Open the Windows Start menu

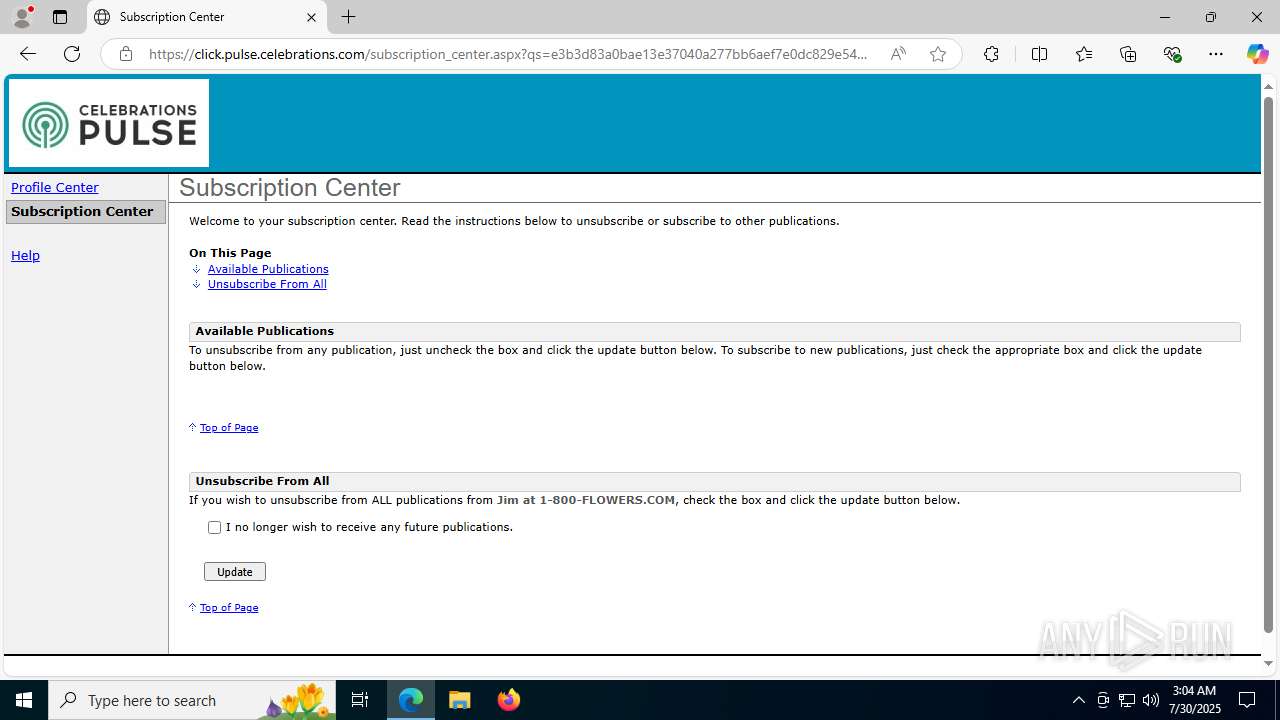24,700
